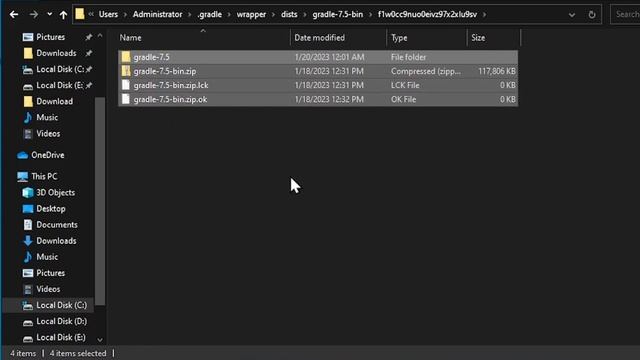Navigate to wrapper in the breadcrumb

coord(251,14)
